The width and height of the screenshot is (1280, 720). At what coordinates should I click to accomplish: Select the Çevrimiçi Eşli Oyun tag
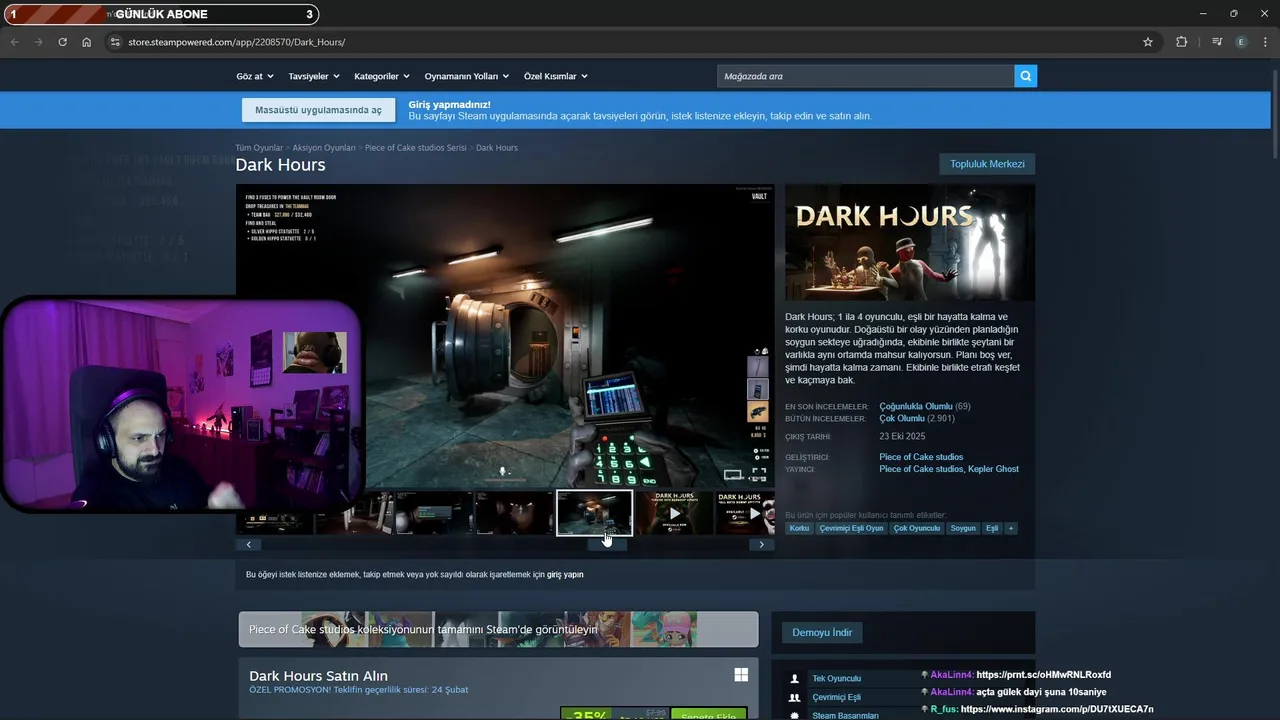pos(851,528)
